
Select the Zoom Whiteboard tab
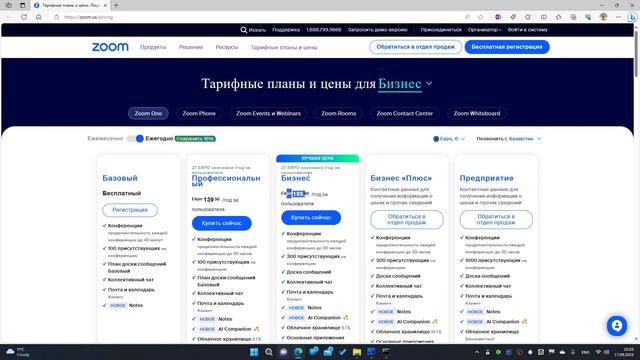pos(477,113)
